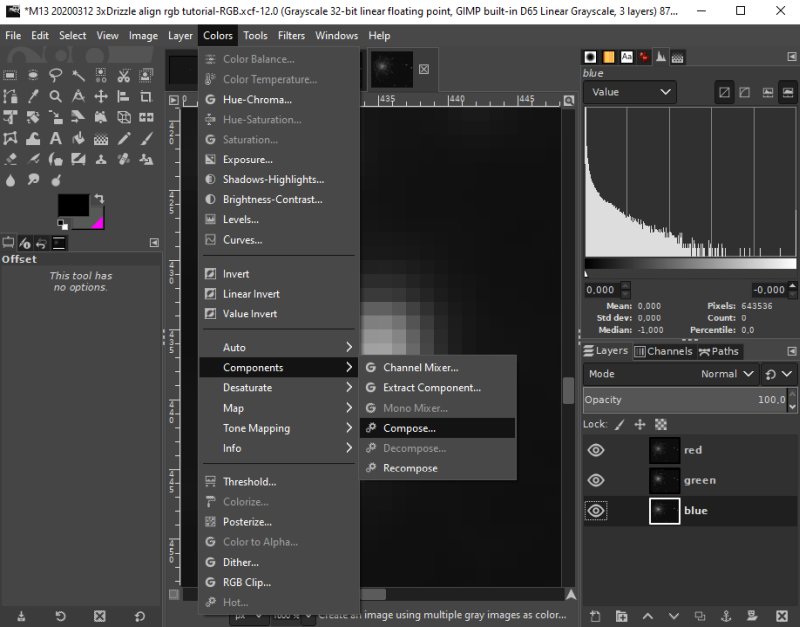
Task: Choose Channel Mixer from submenu
Action: point(438,367)
